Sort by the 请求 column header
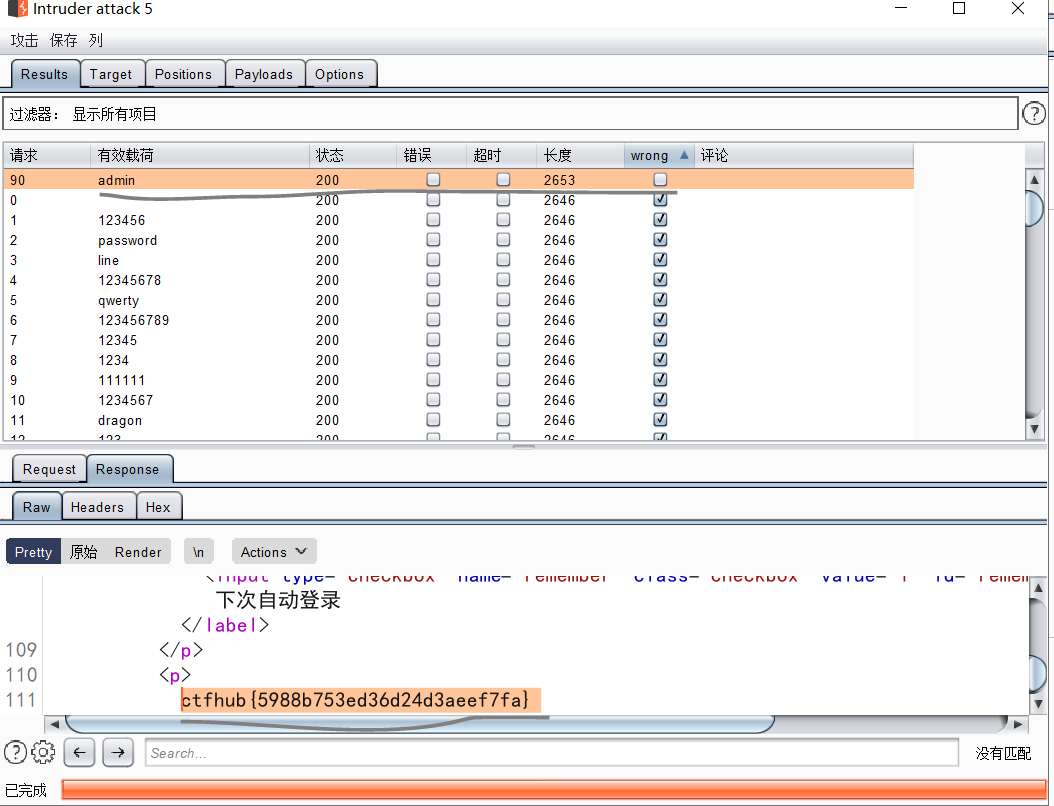Image resolution: width=1054 pixels, height=806 pixels. [x=47, y=155]
